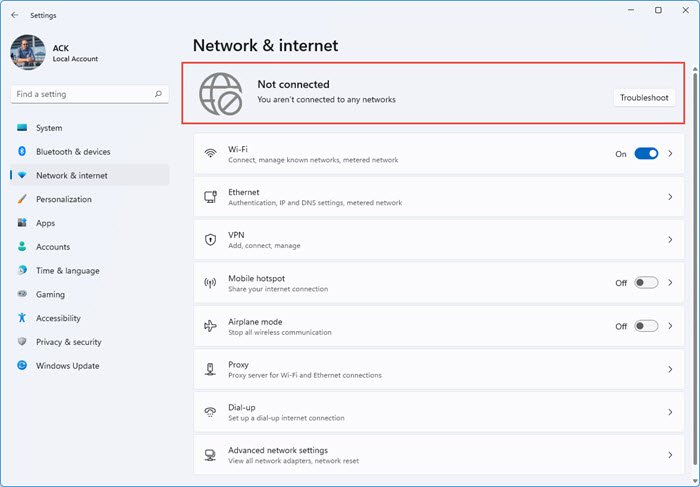Viewport: 700px width, 487px height.
Task: Click the Accessibility sidebar icon
Action: pyautogui.click(x=22, y=318)
